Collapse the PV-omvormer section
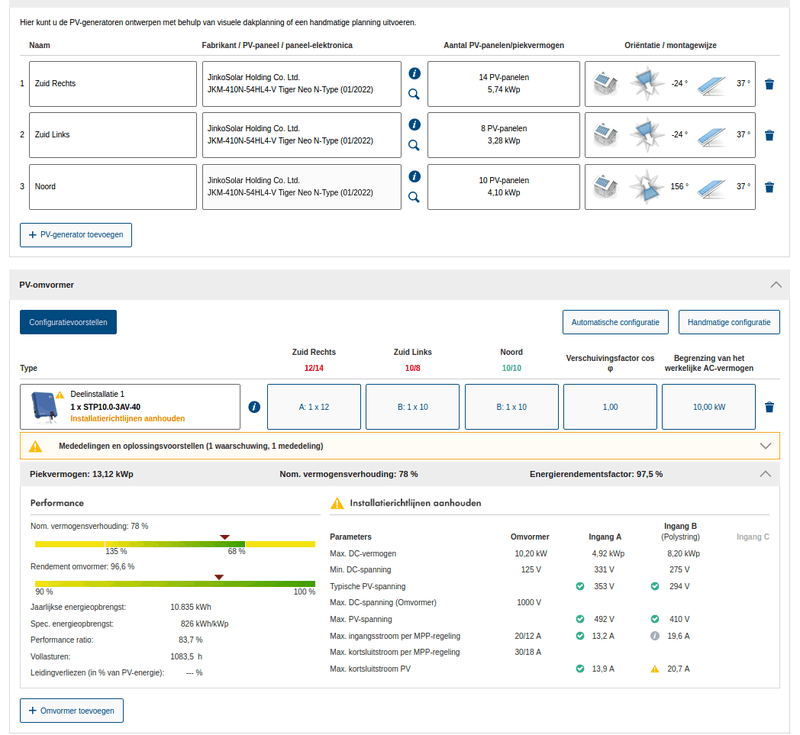The height and width of the screenshot is (735, 800). [x=776, y=285]
